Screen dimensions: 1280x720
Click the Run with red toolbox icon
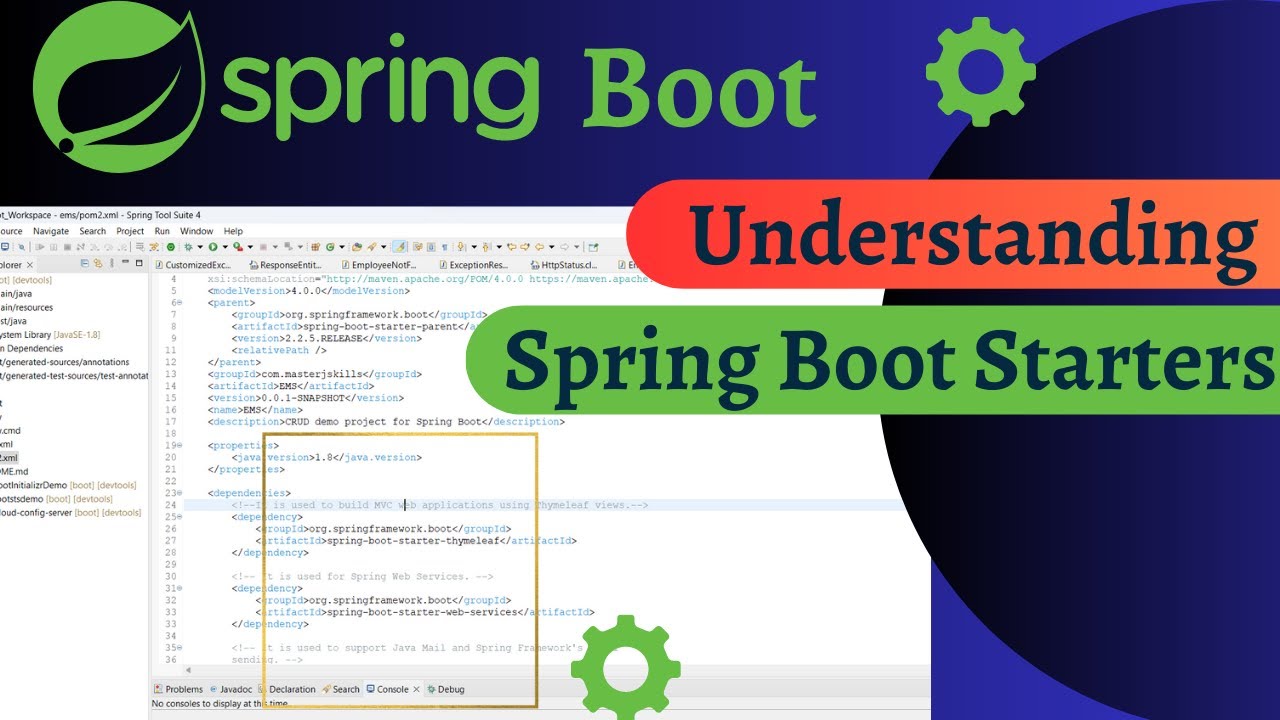238,246
